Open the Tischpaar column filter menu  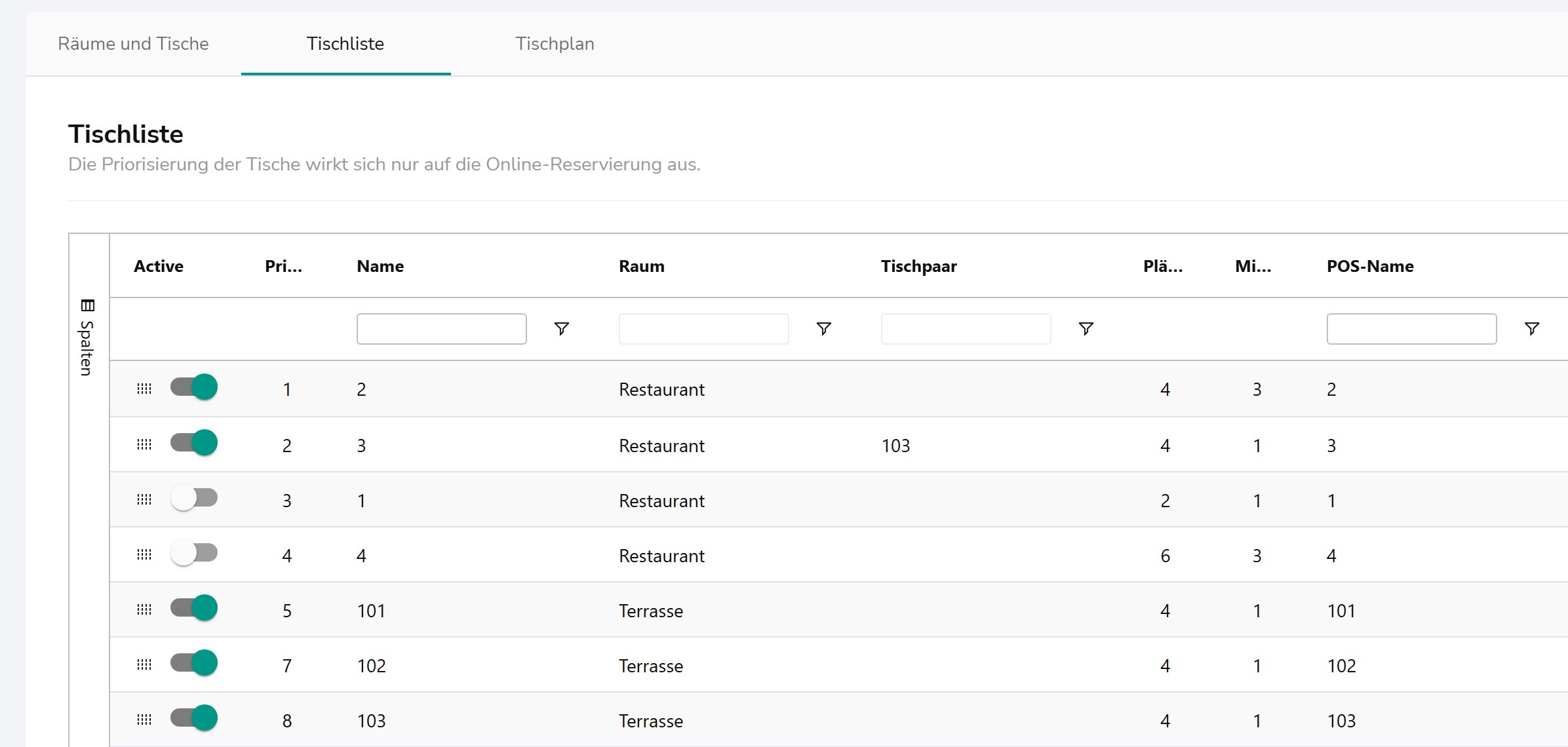point(1086,328)
